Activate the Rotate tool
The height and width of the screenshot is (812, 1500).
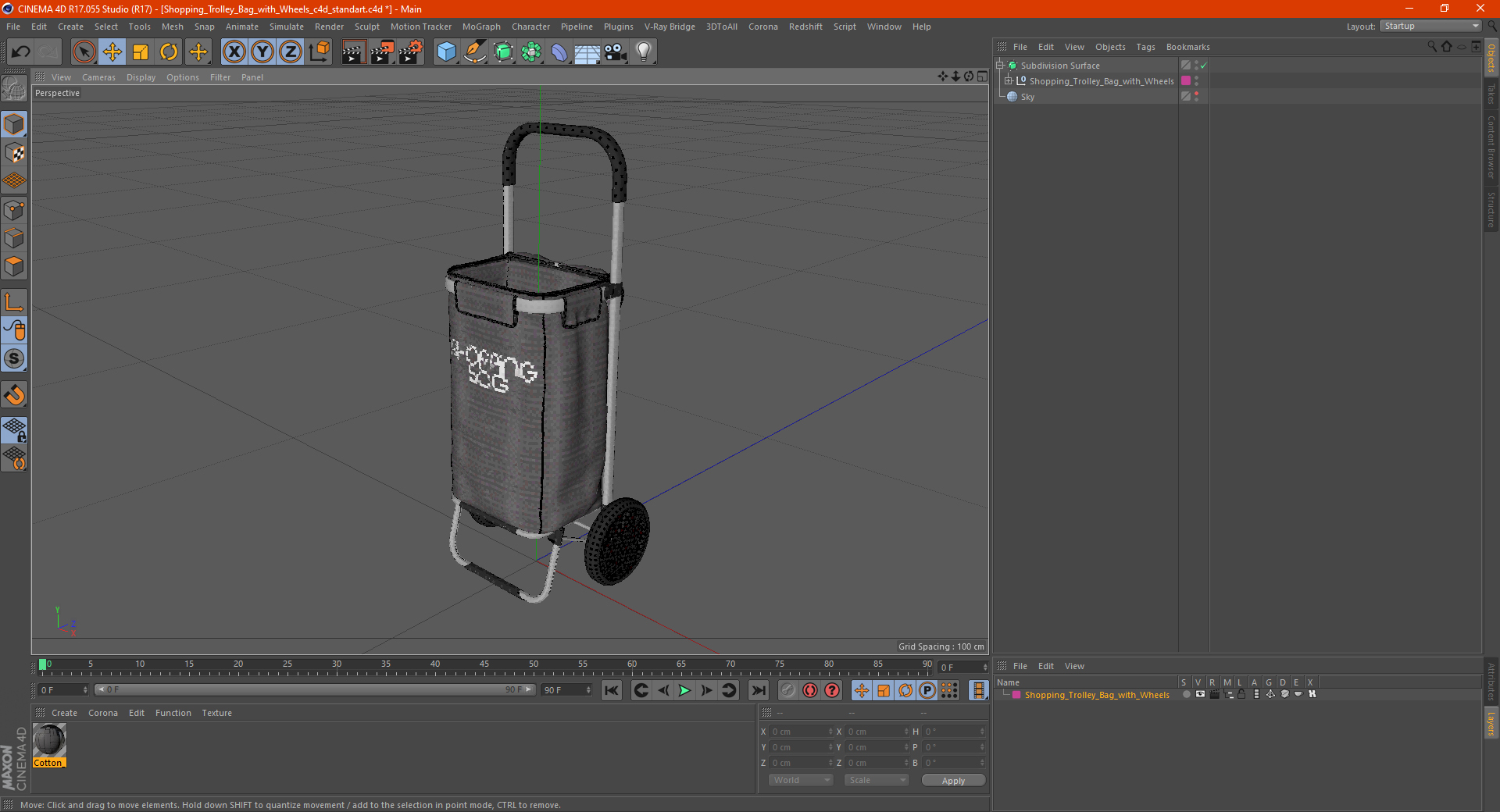169,52
